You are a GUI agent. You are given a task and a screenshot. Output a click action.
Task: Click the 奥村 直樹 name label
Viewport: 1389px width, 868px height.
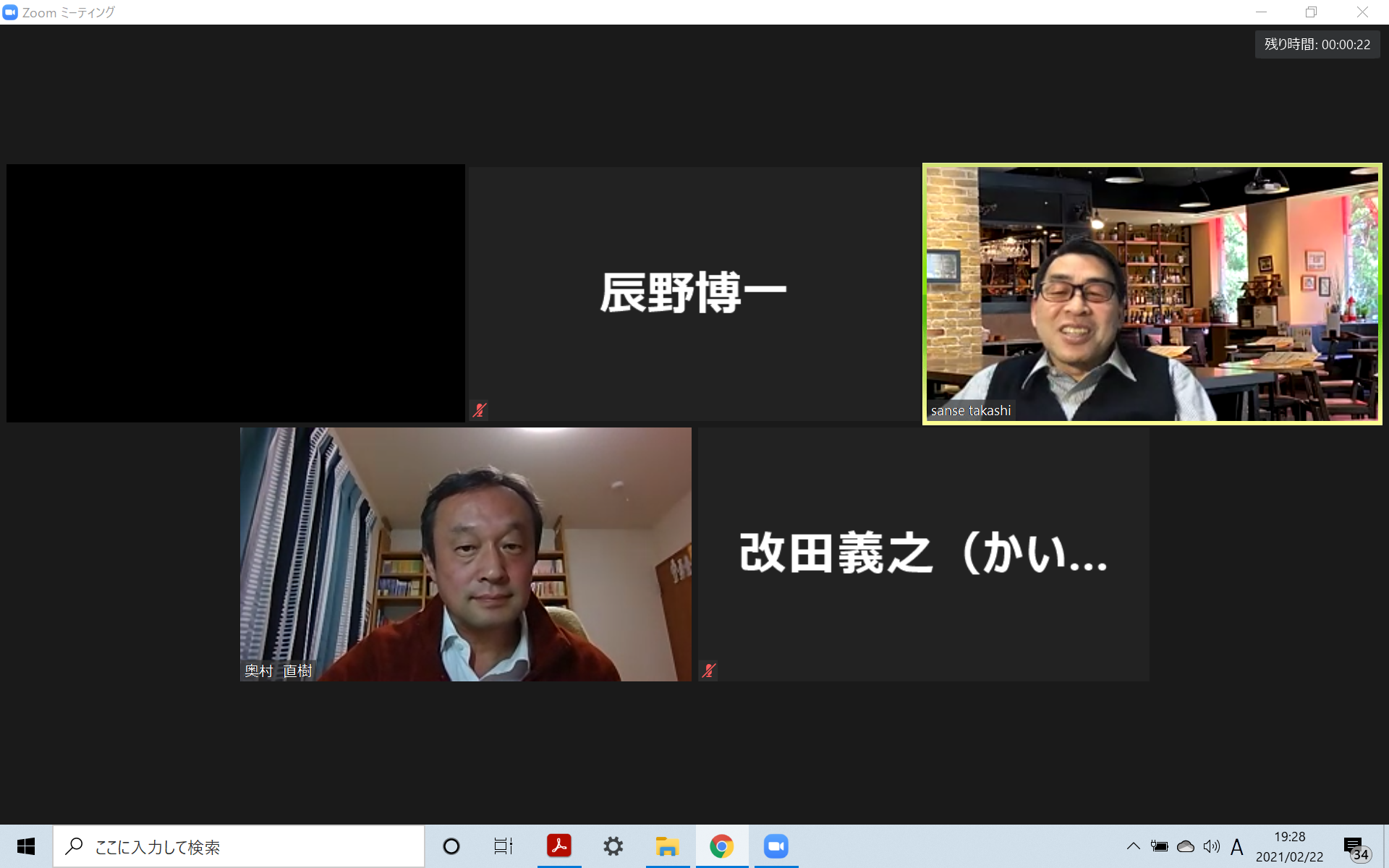point(278,671)
